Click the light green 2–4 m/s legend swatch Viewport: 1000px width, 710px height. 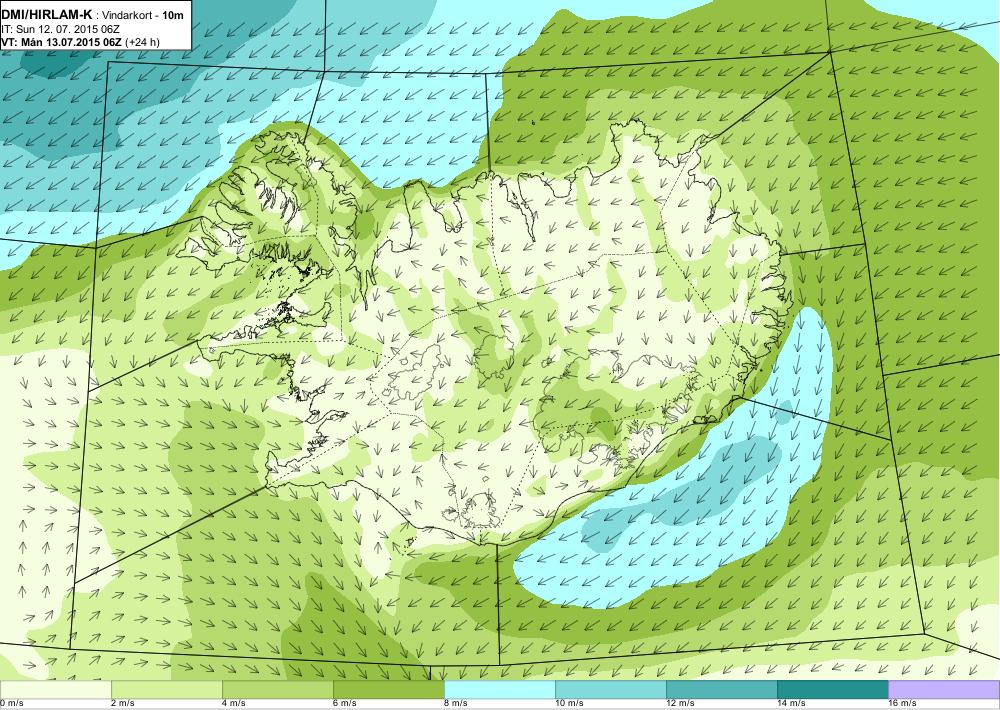pyautogui.click(x=166, y=690)
